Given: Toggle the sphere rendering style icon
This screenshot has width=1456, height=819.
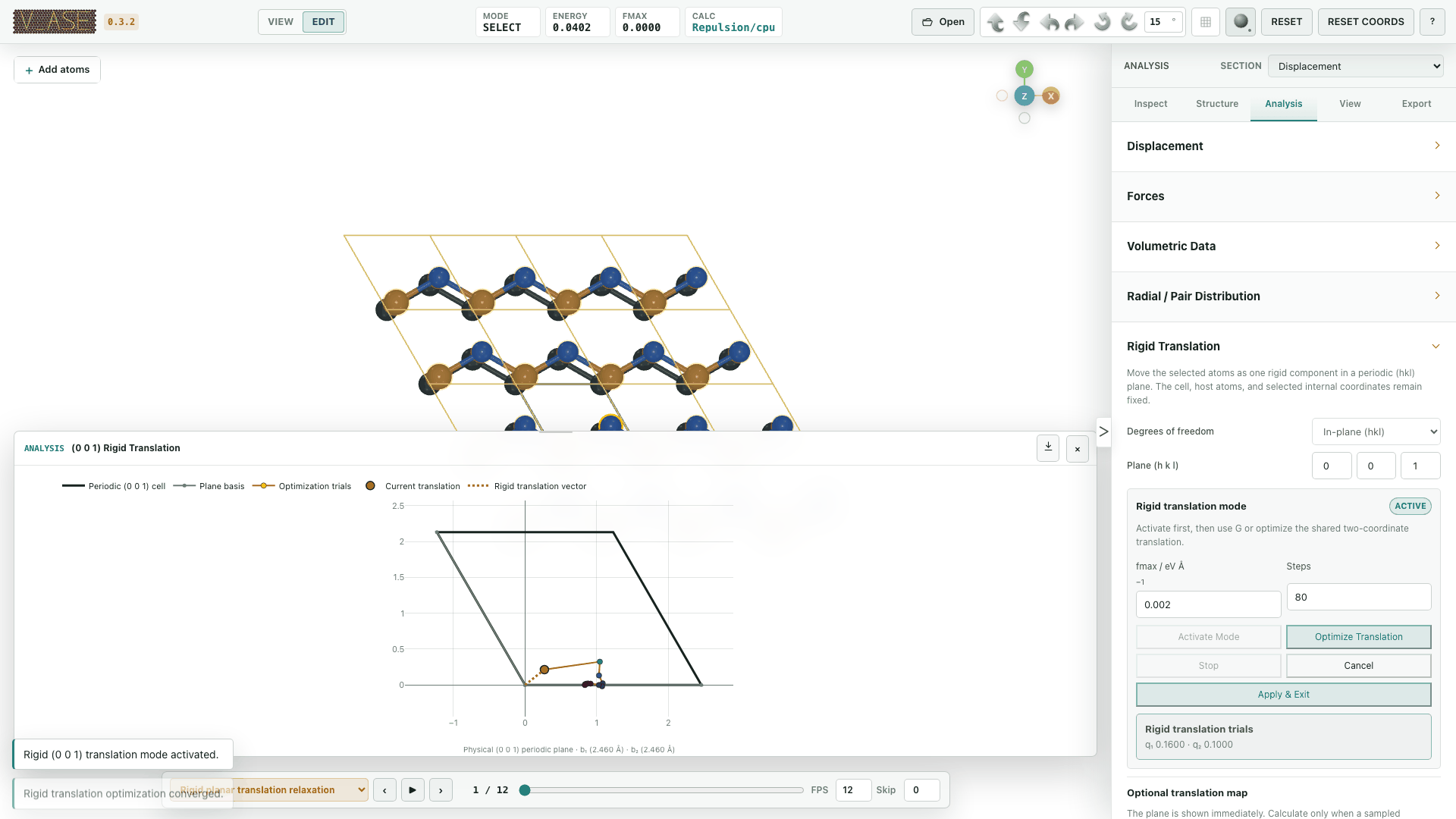Looking at the screenshot, I should 1241,22.
